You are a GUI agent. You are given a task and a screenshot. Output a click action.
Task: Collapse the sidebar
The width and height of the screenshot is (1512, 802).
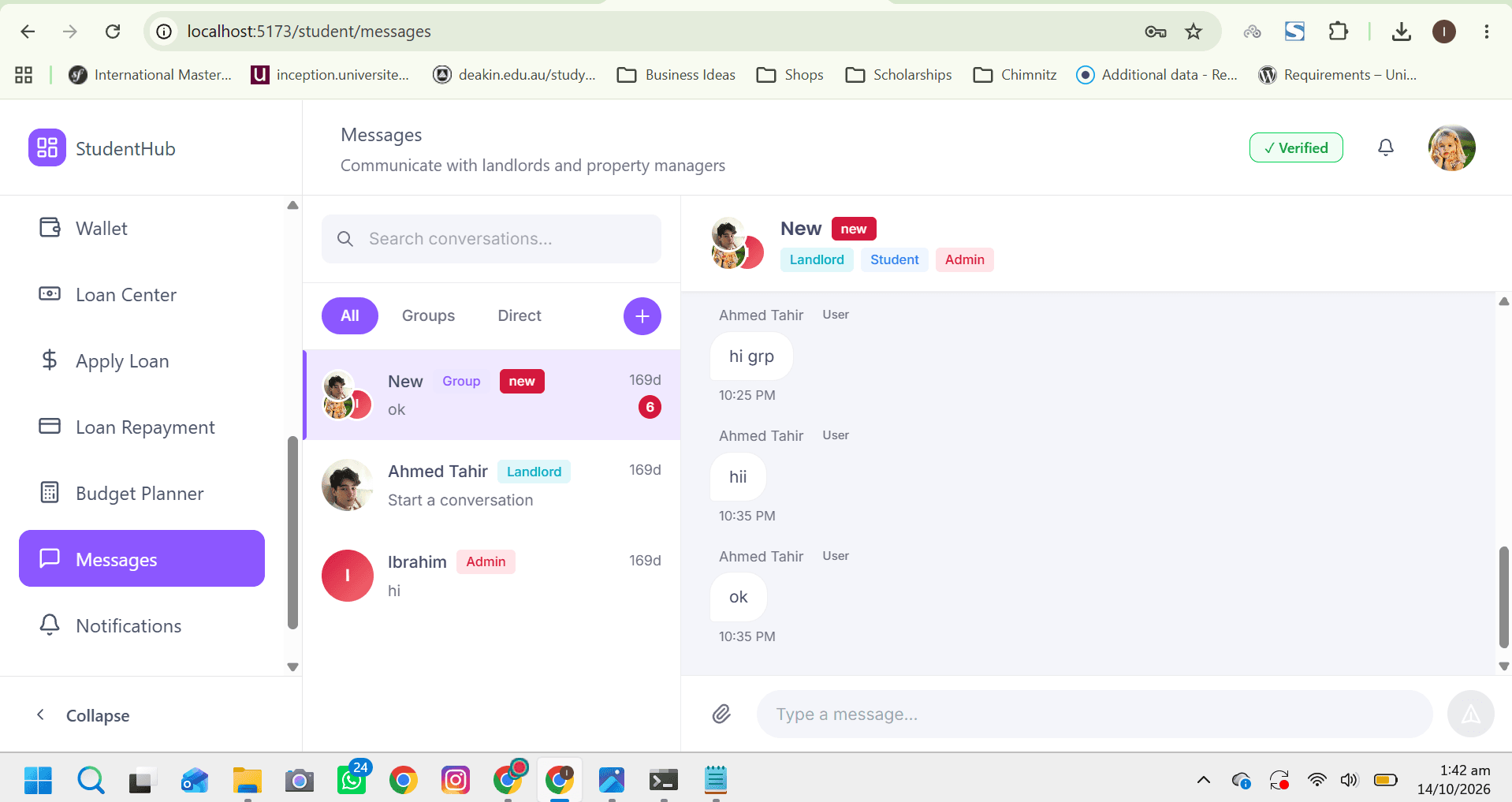click(x=82, y=715)
